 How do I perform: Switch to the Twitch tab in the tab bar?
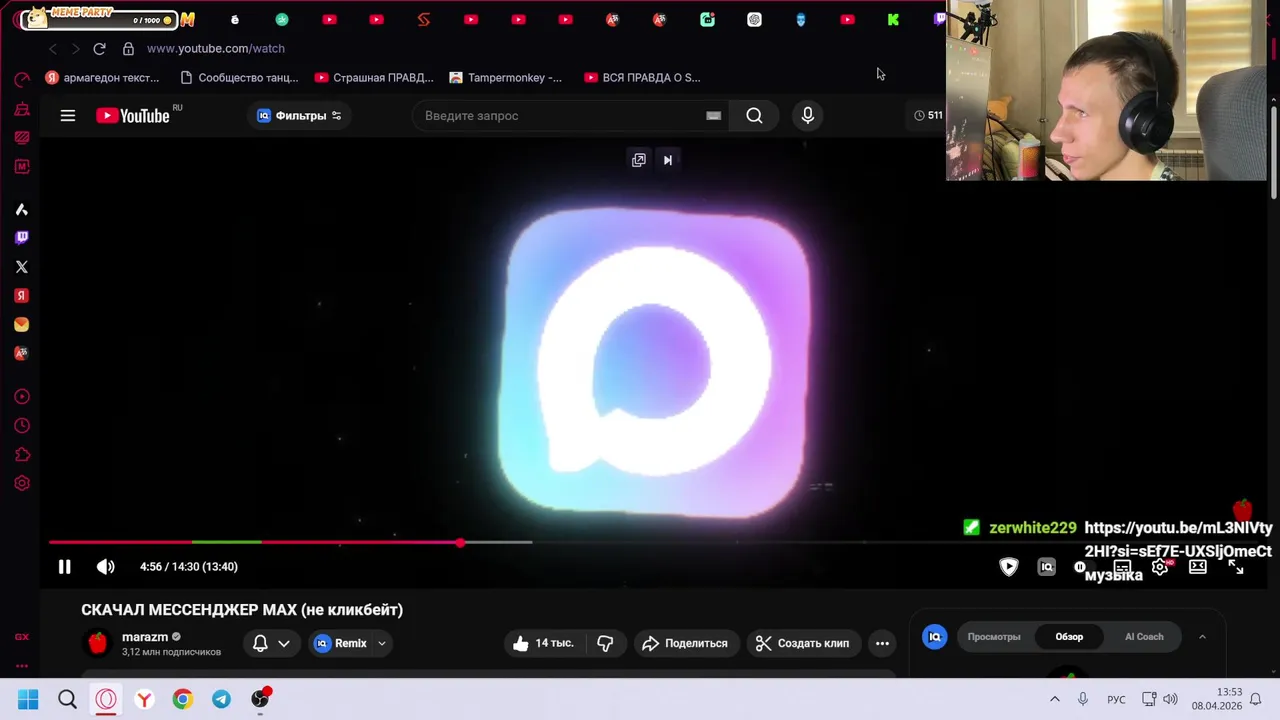[x=940, y=19]
